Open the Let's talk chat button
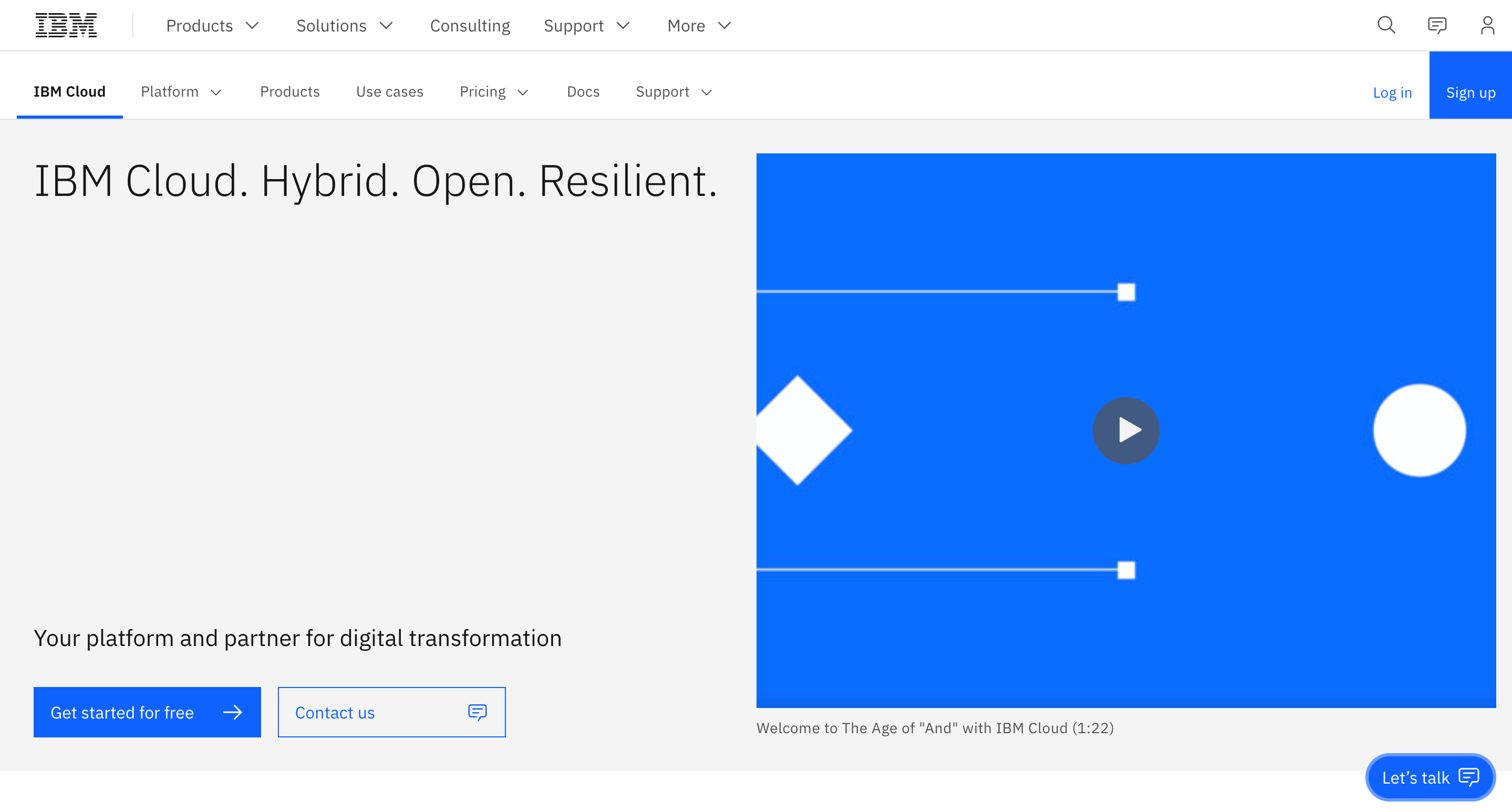The image size is (1512, 812). point(1430,777)
